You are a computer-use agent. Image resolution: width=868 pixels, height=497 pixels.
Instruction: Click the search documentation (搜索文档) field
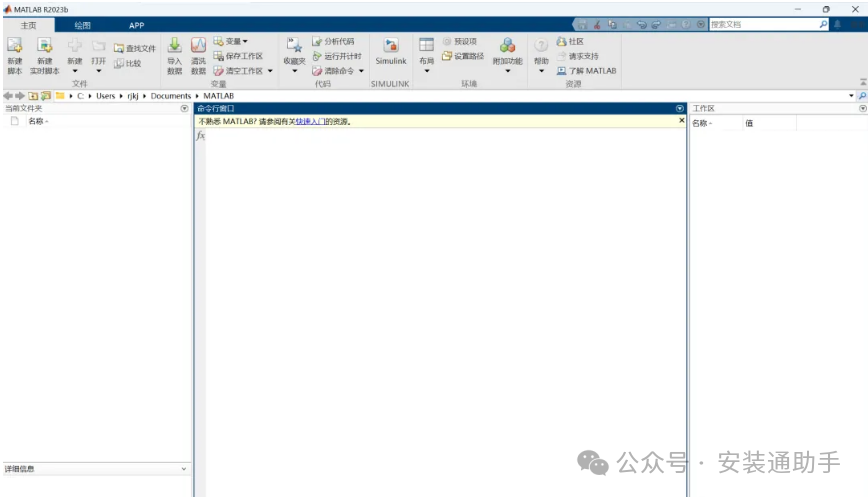pyautogui.click(x=763, y=24)
